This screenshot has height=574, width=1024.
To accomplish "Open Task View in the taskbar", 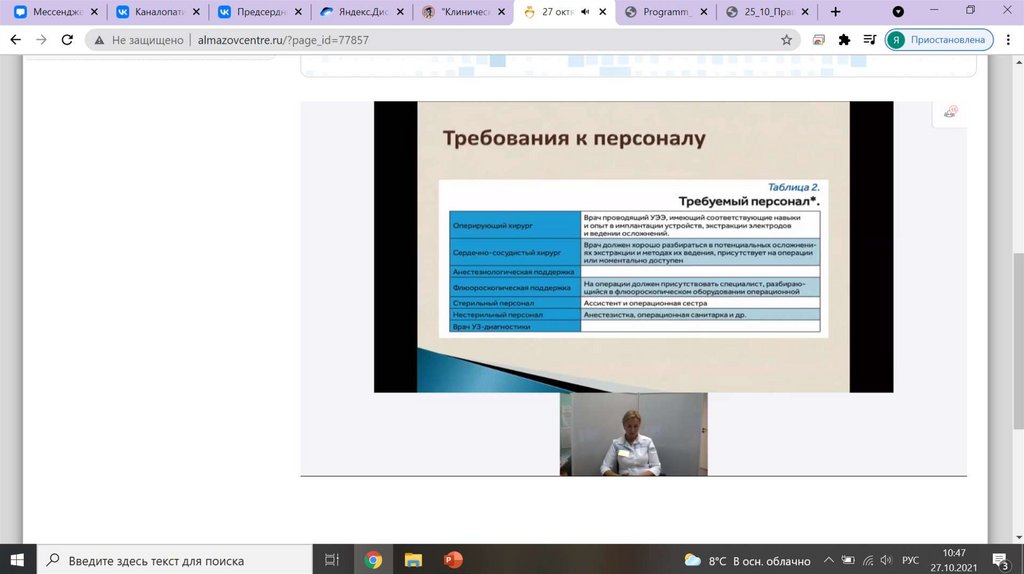I will point(332,560).
